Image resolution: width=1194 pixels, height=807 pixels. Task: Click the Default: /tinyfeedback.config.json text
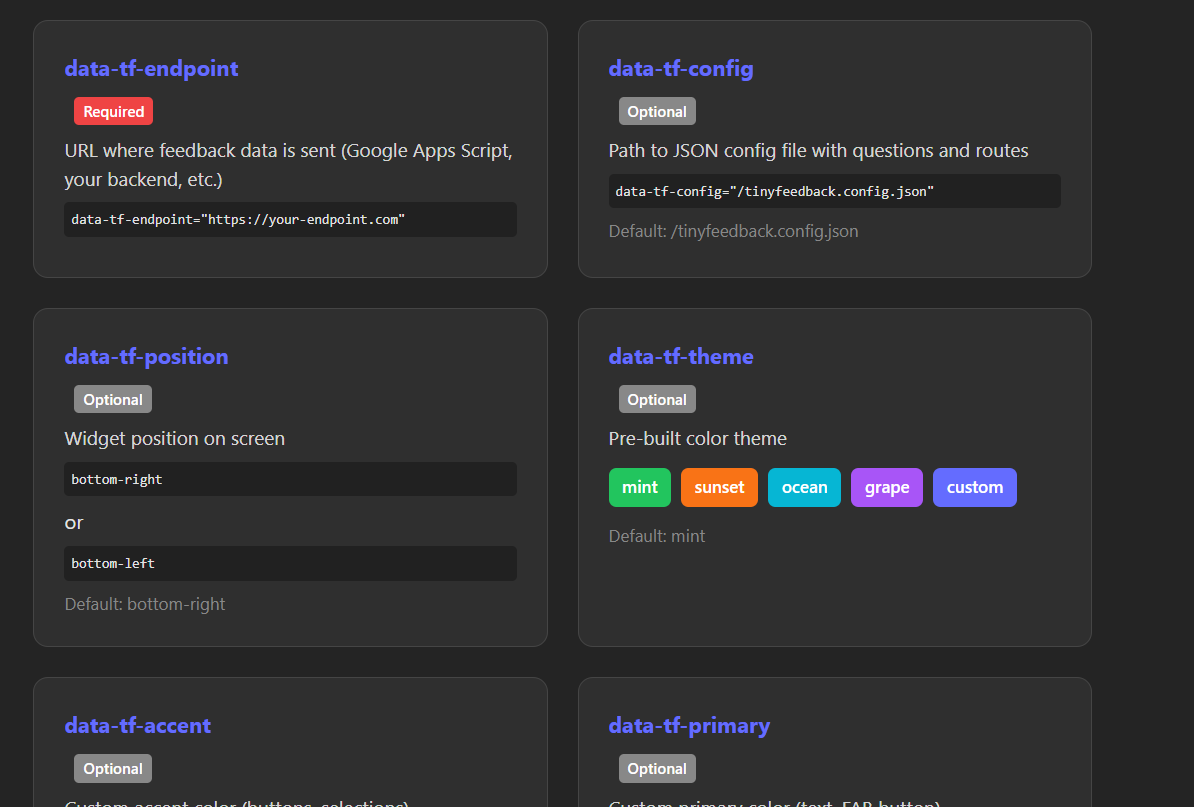click(733, 231)
